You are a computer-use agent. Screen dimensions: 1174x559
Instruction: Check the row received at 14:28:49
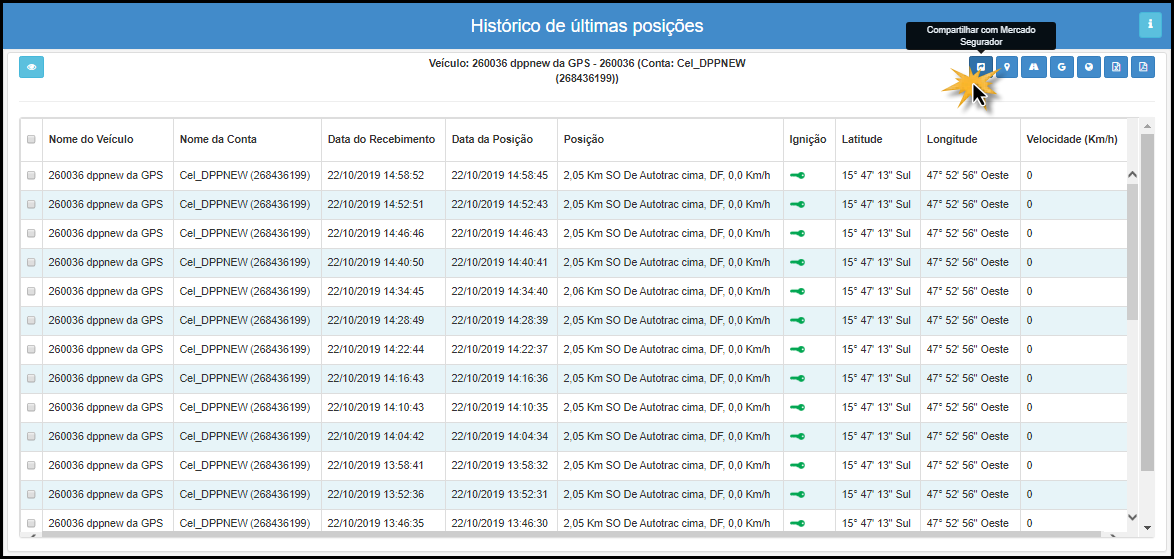(x=31, y=320)
